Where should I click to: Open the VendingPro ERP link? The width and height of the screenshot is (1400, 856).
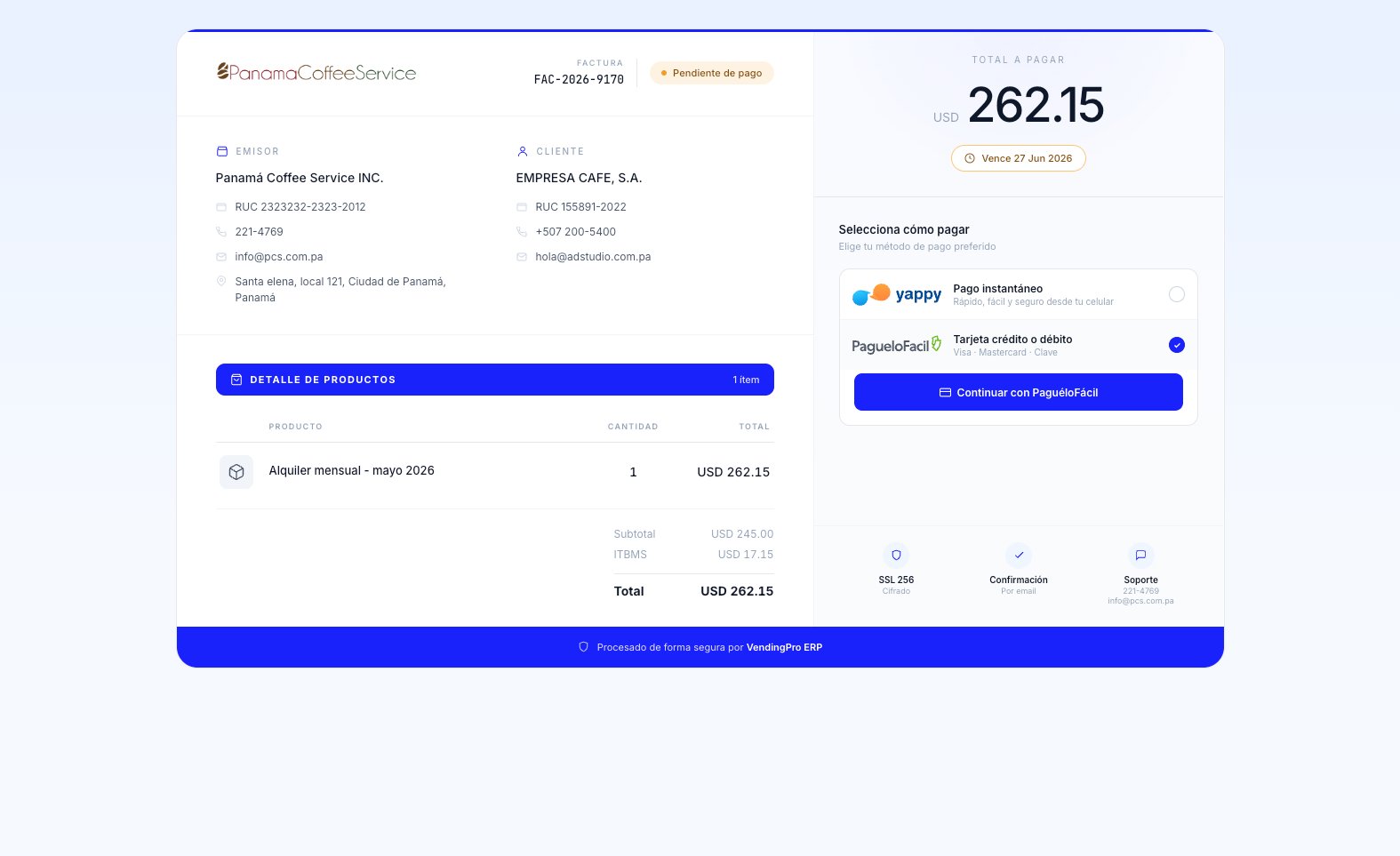tap(784, 647)
